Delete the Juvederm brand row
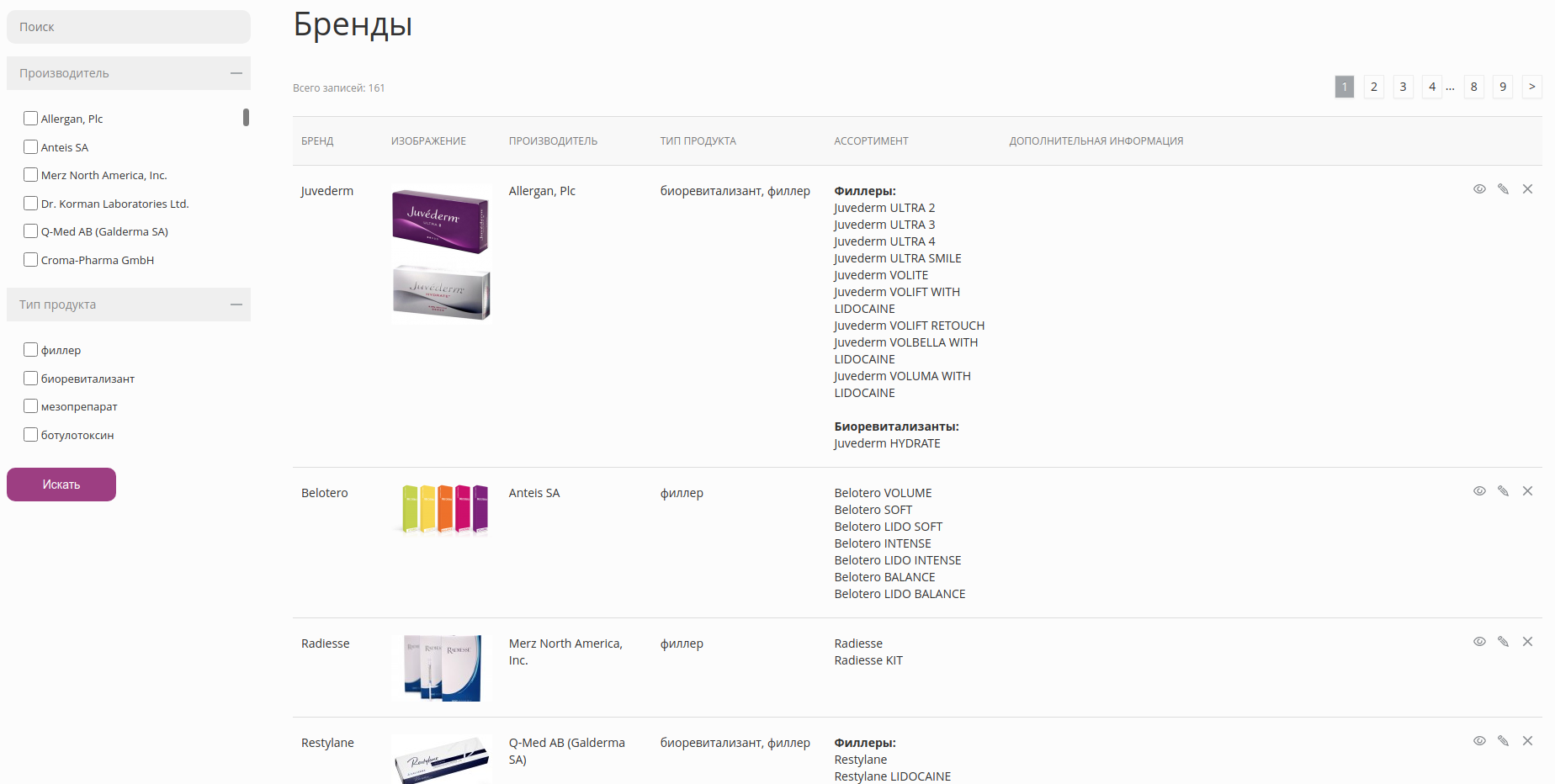Screen dimensions: 1555x784 point(1527,189)
